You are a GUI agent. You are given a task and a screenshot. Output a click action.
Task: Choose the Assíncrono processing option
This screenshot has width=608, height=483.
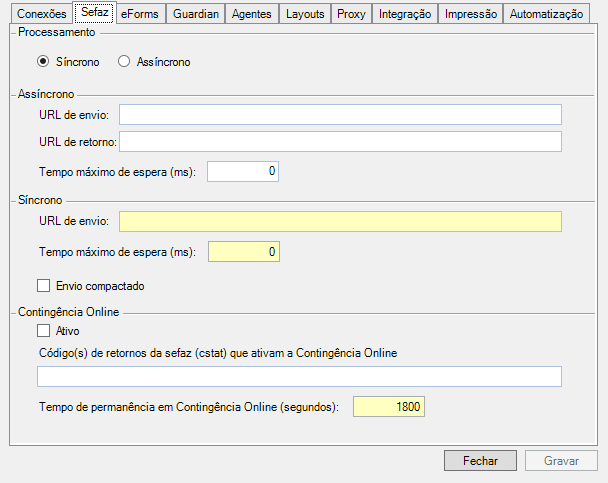pyautogui.click(x=124, y=62)
